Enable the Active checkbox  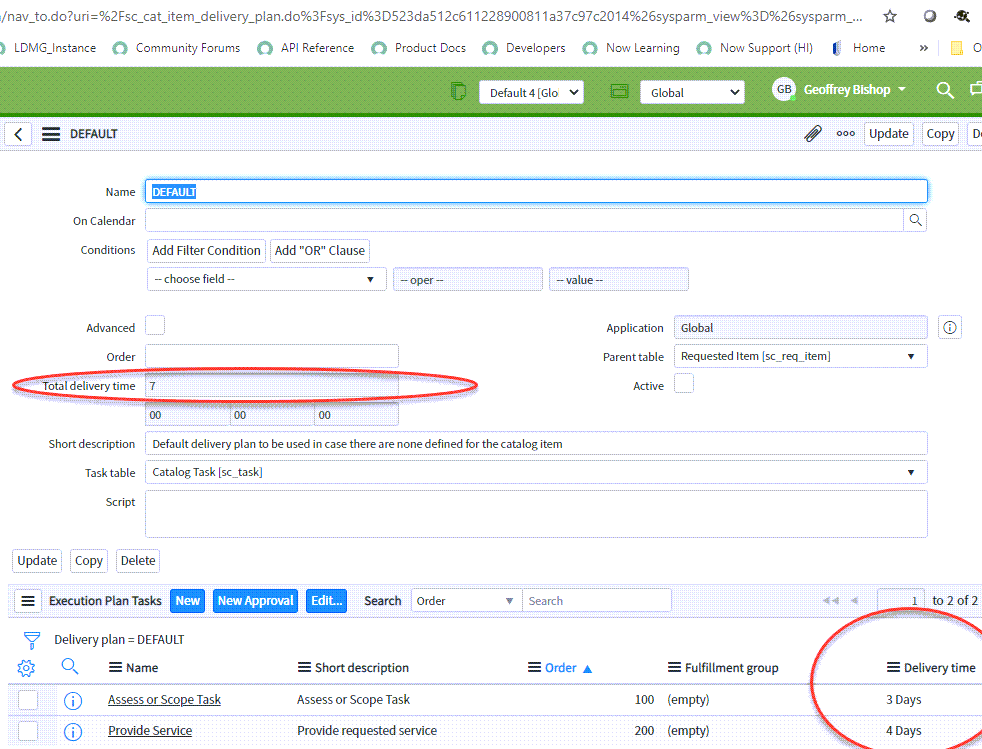pos(684,384)
